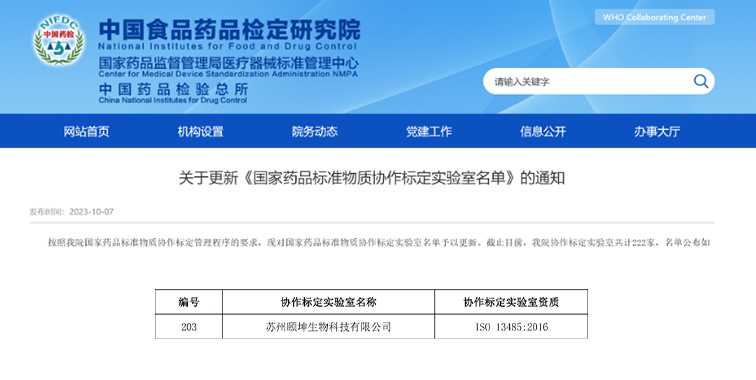Click the 中国食品药品检定研究院 site title

tap(230, 29)
